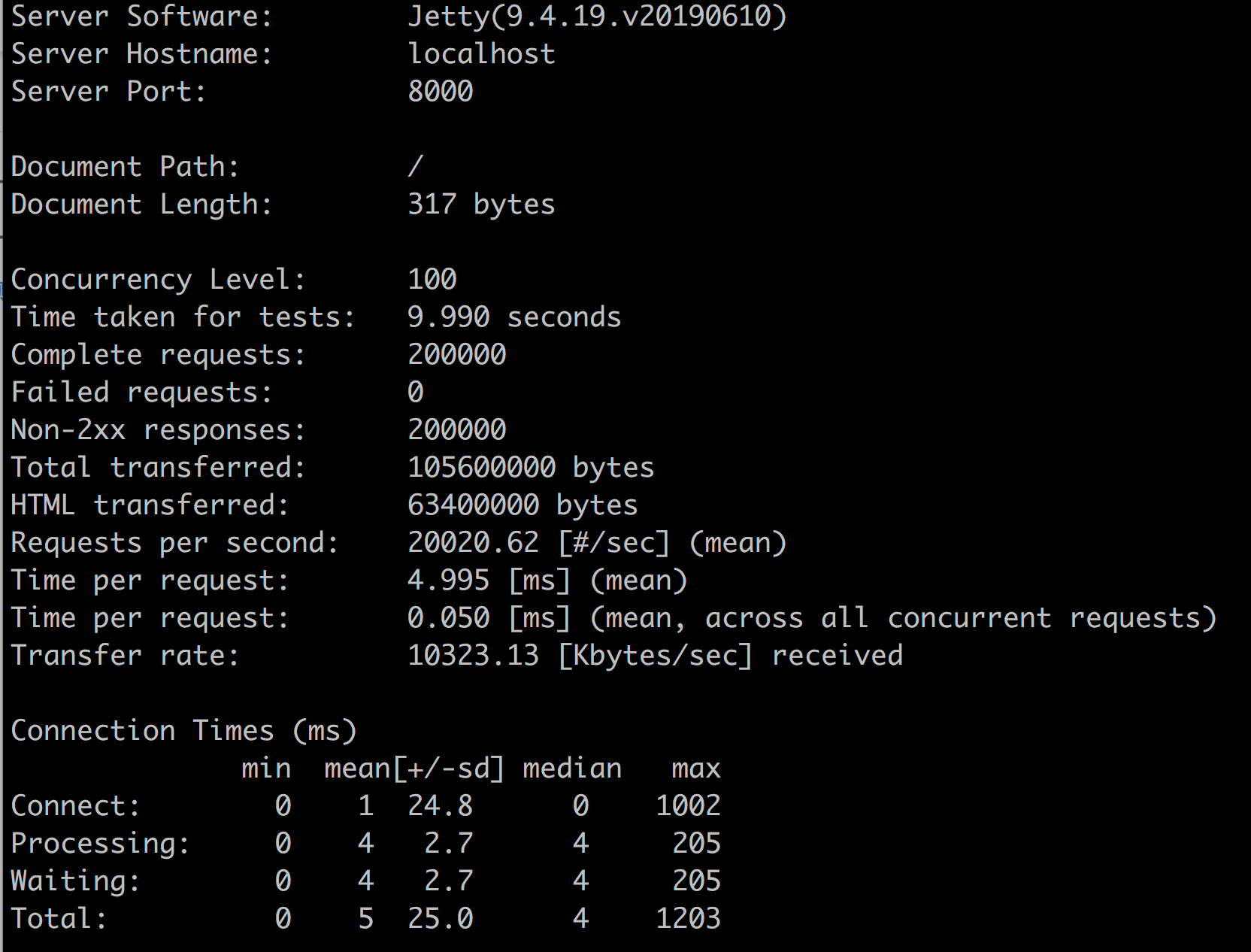Click the 9.990 seconds time value
The width and height of the screenshot is (1251, 952).
(x=514, y=317)
